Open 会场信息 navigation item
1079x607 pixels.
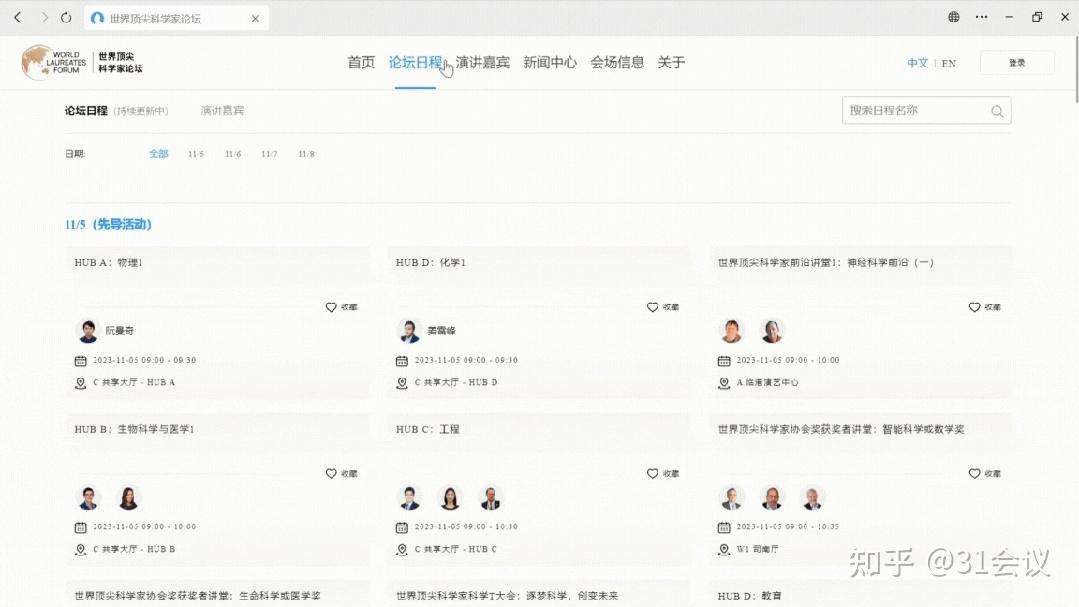coord(617,63)
